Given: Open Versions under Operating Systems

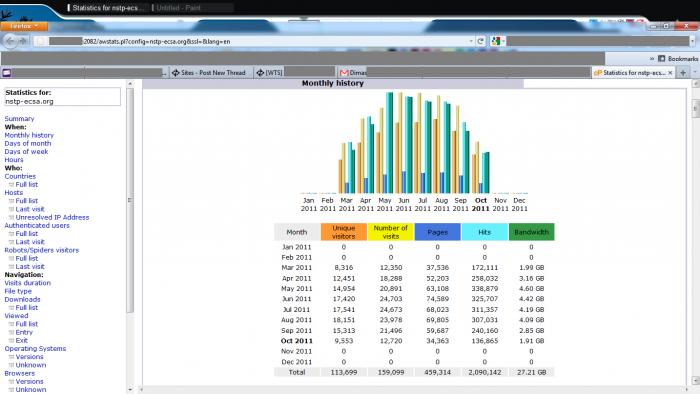Looking at the screenshot, I should coord(29,357).
